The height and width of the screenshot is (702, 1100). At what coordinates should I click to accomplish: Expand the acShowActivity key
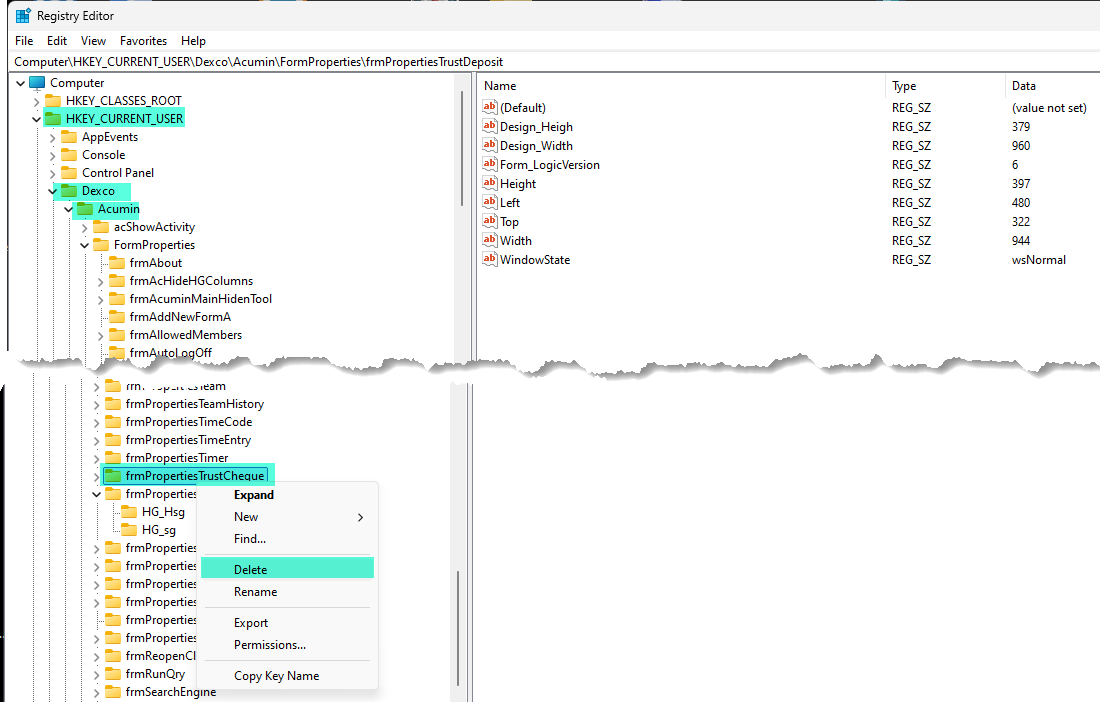[x=84, y=228]
